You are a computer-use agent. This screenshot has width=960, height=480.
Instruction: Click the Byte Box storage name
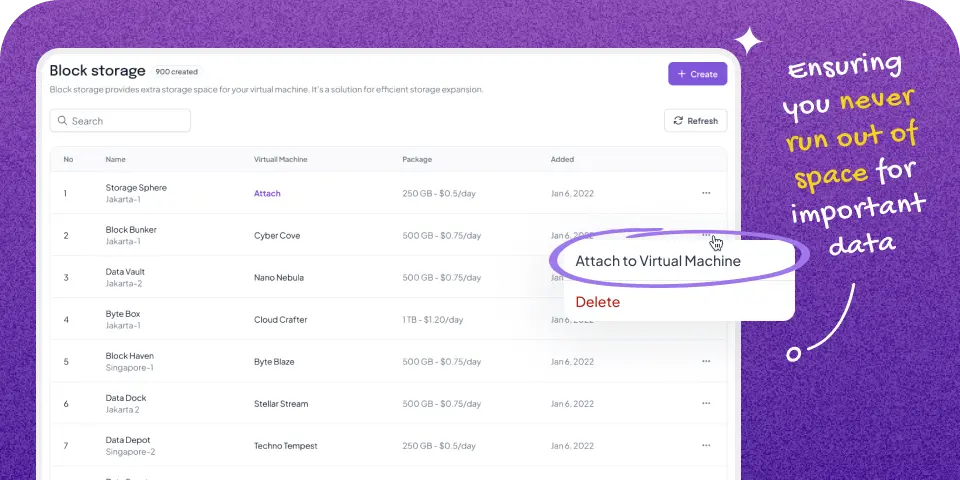coord(125,314)
